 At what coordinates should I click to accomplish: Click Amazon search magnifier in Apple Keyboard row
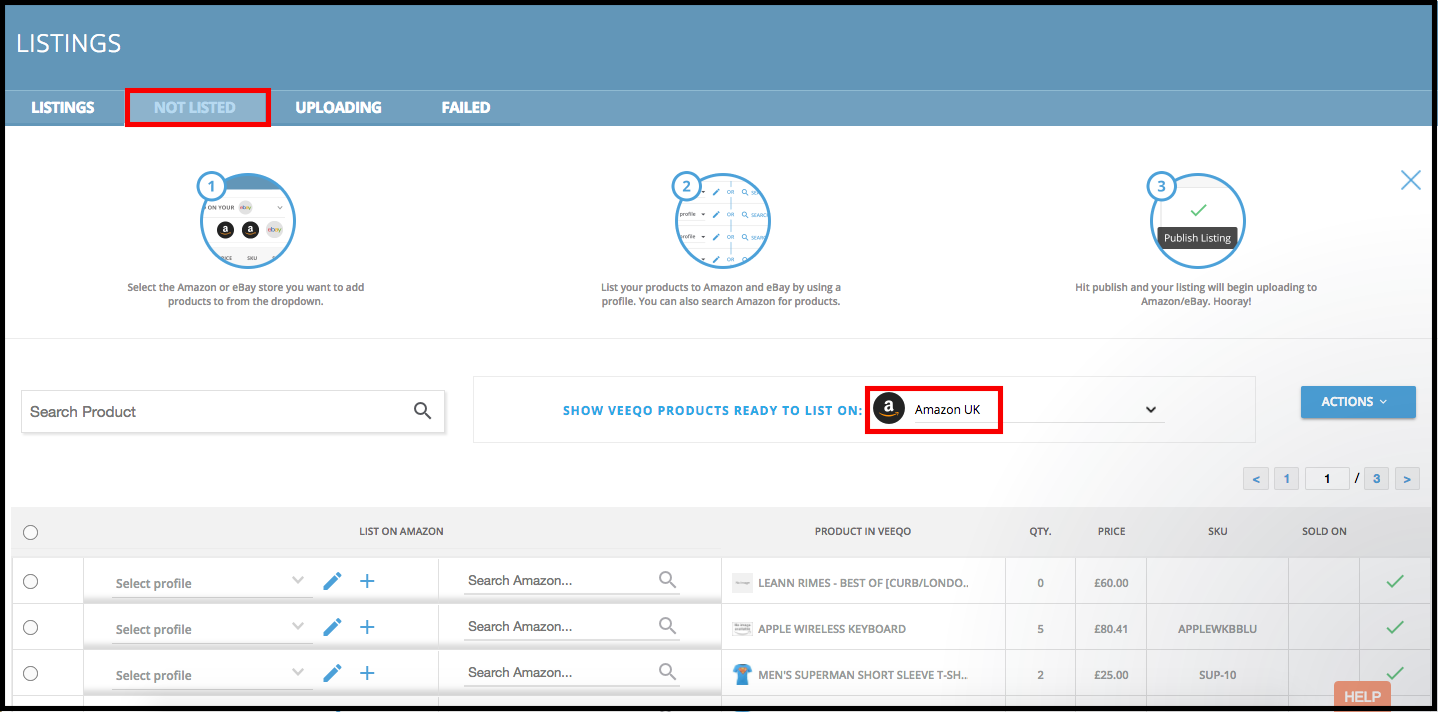(x=667, y=626)
